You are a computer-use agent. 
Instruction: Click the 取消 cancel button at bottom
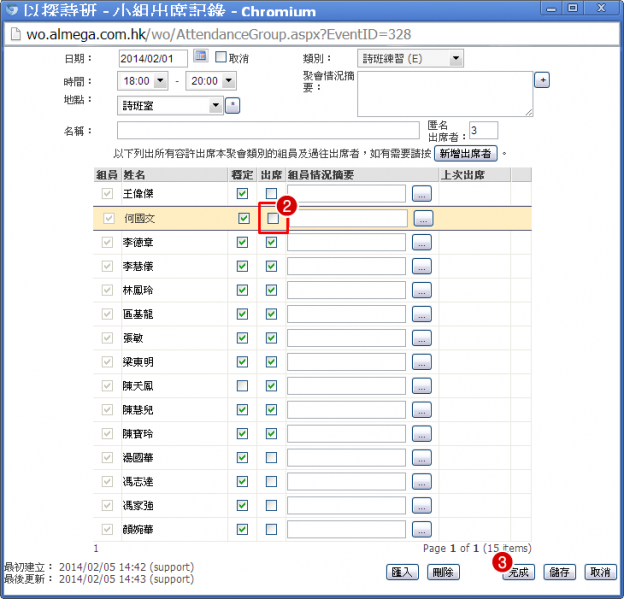coord(600,572)
